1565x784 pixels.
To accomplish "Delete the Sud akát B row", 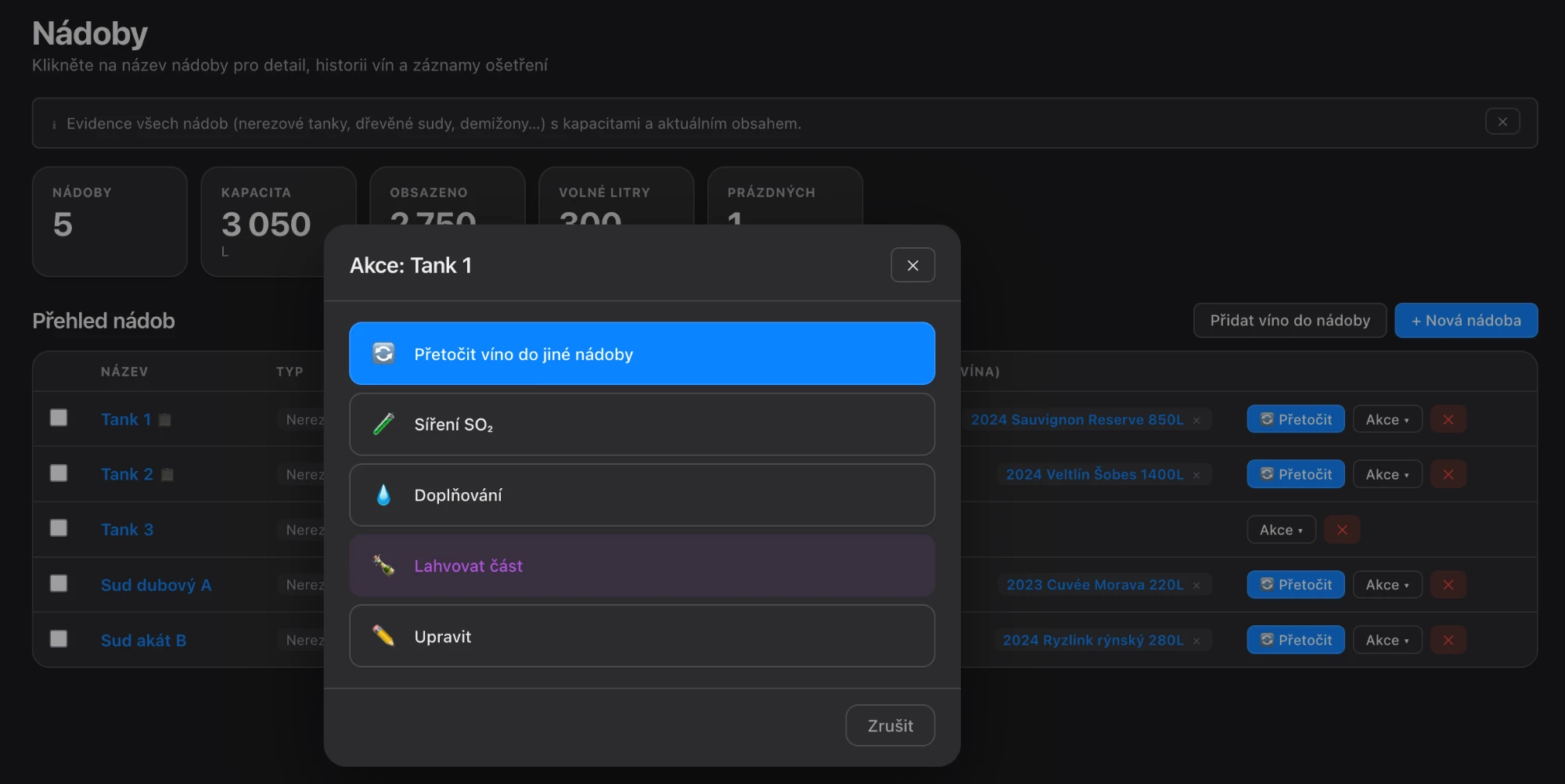I will pyautogui.click(x=1448, y=640).
